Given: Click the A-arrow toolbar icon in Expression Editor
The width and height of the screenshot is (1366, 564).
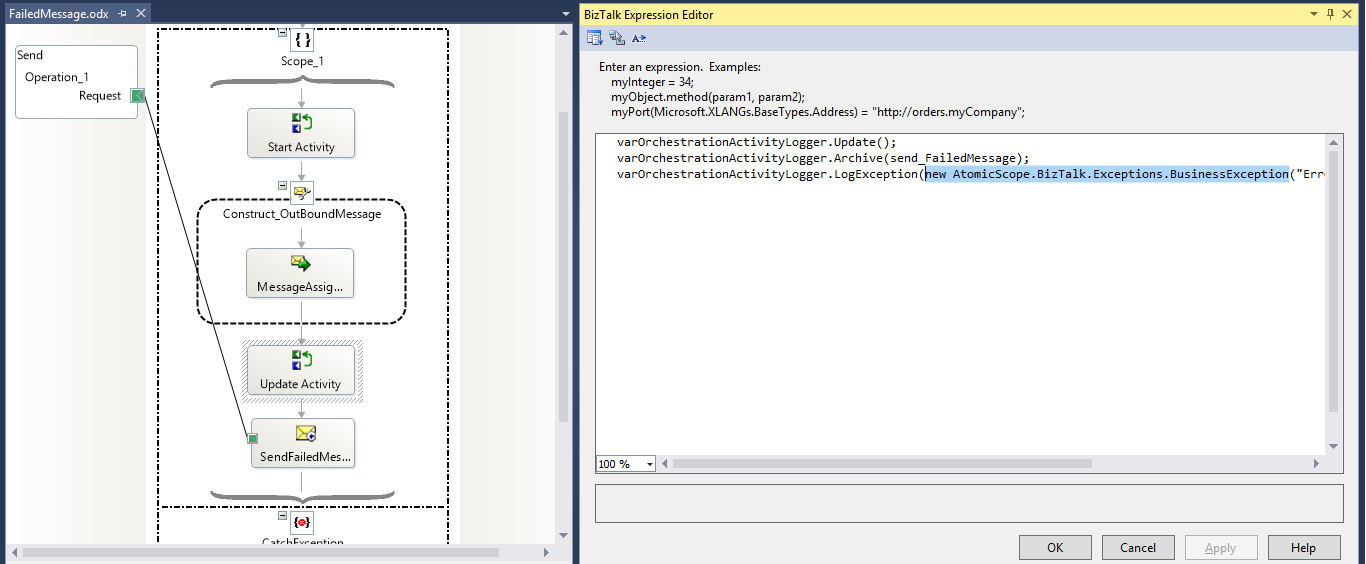Looking at the screenshot, I should pos(639,38).
